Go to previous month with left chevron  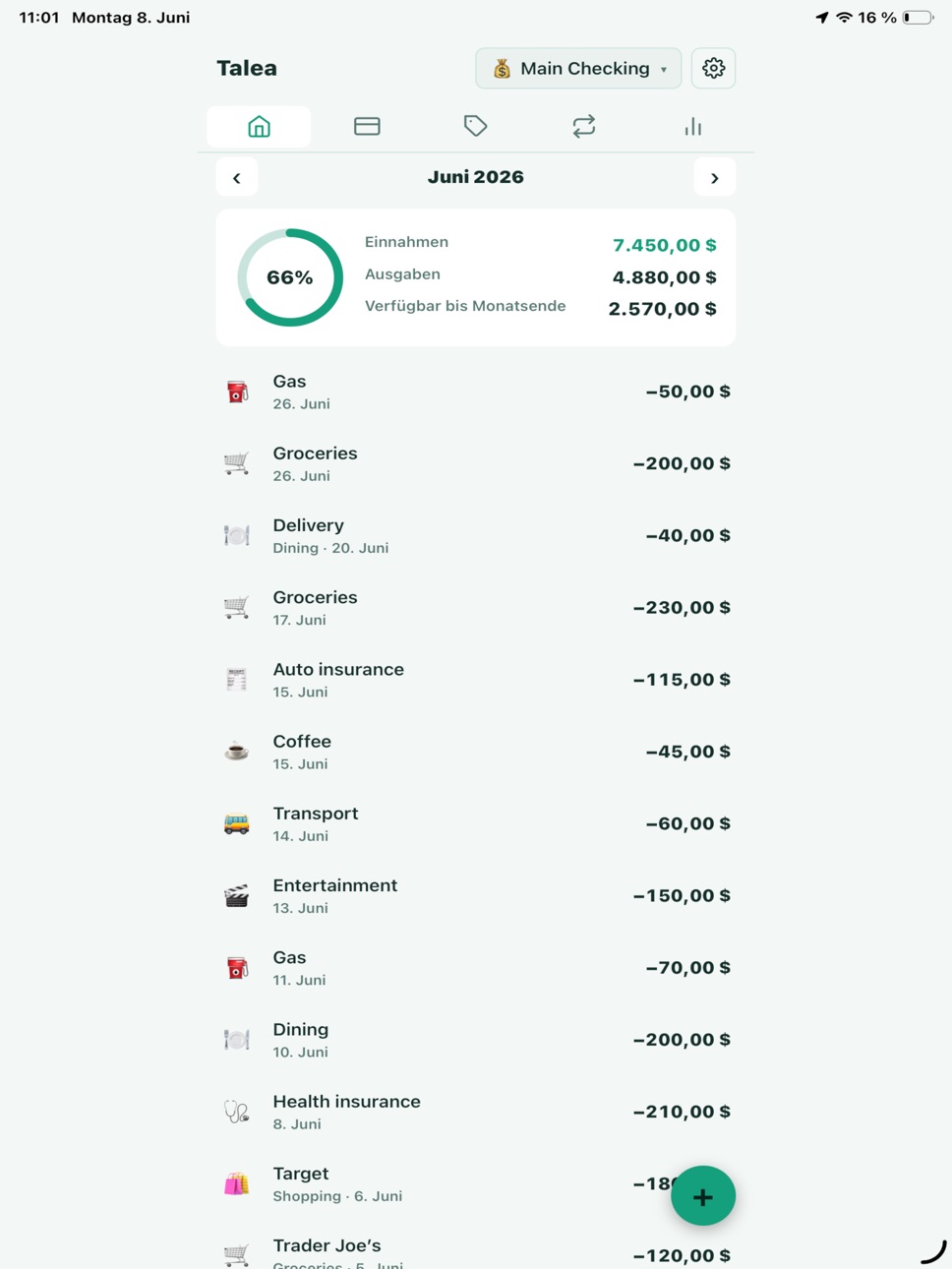237,178
